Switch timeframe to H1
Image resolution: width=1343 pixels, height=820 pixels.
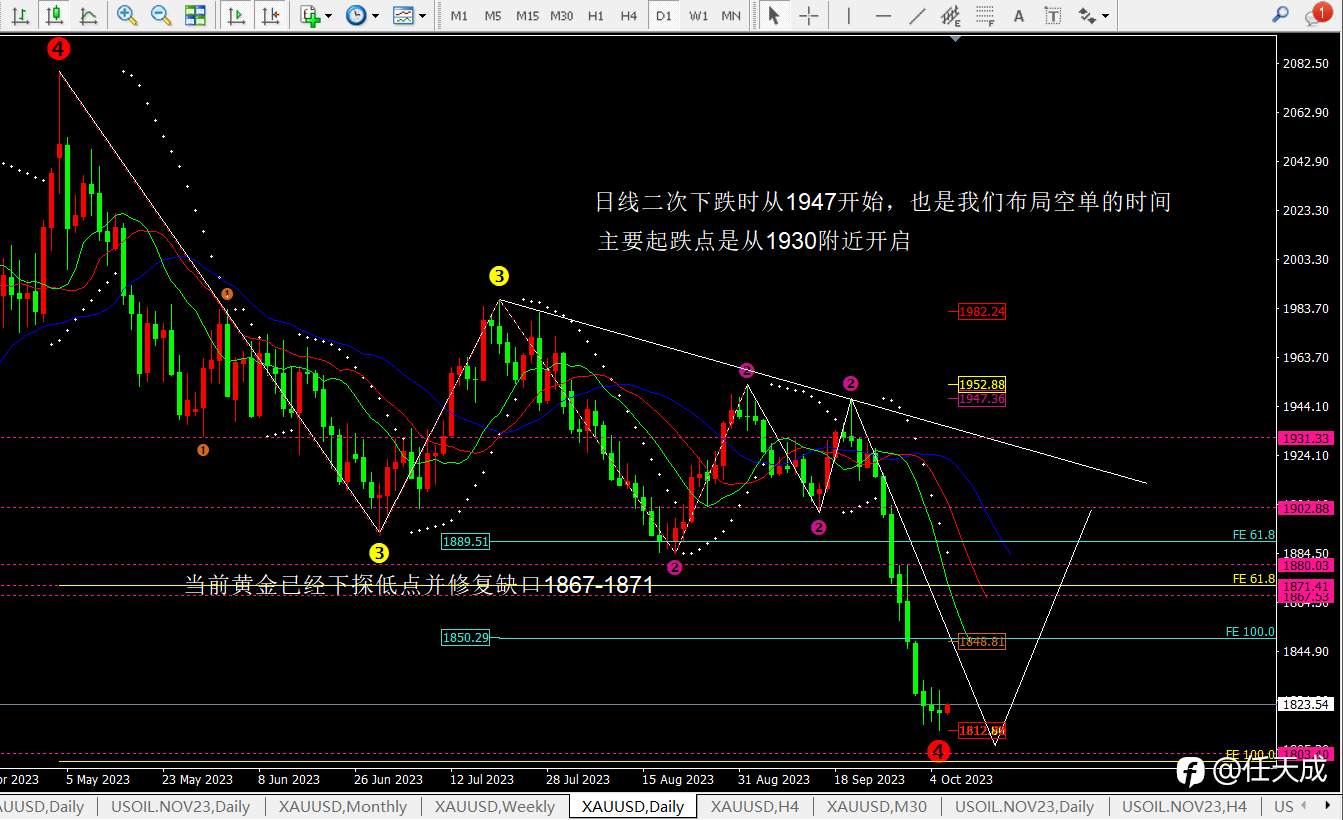(596, 15)
